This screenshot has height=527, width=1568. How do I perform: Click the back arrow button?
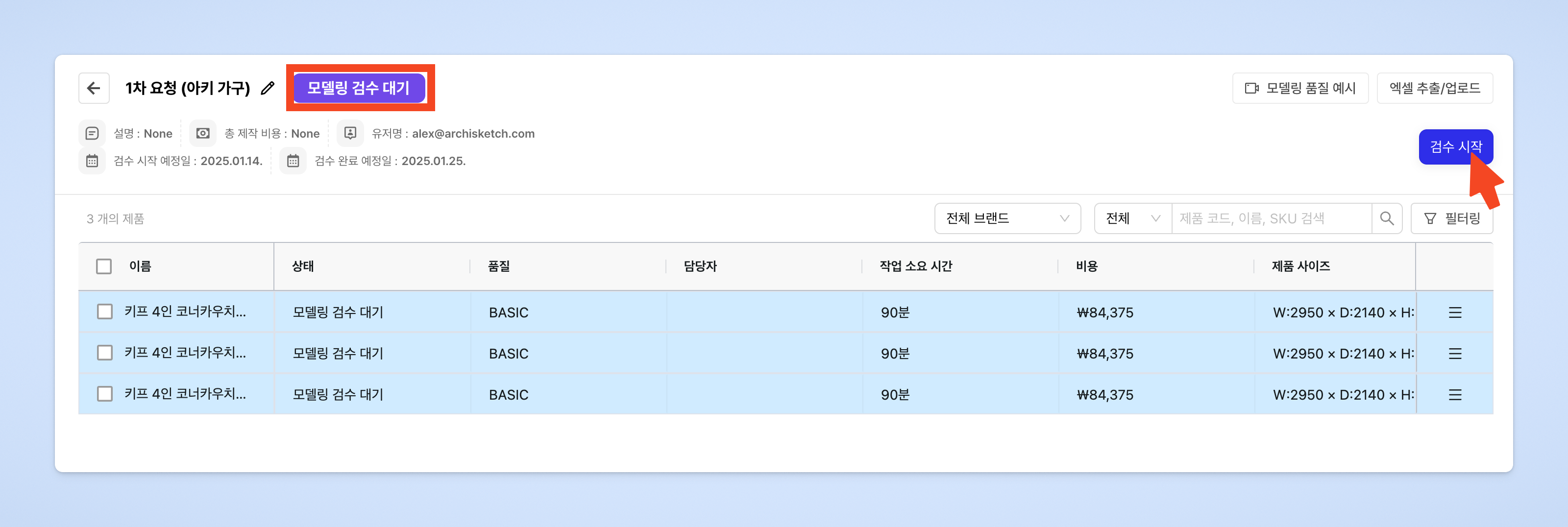click(94, 88)
